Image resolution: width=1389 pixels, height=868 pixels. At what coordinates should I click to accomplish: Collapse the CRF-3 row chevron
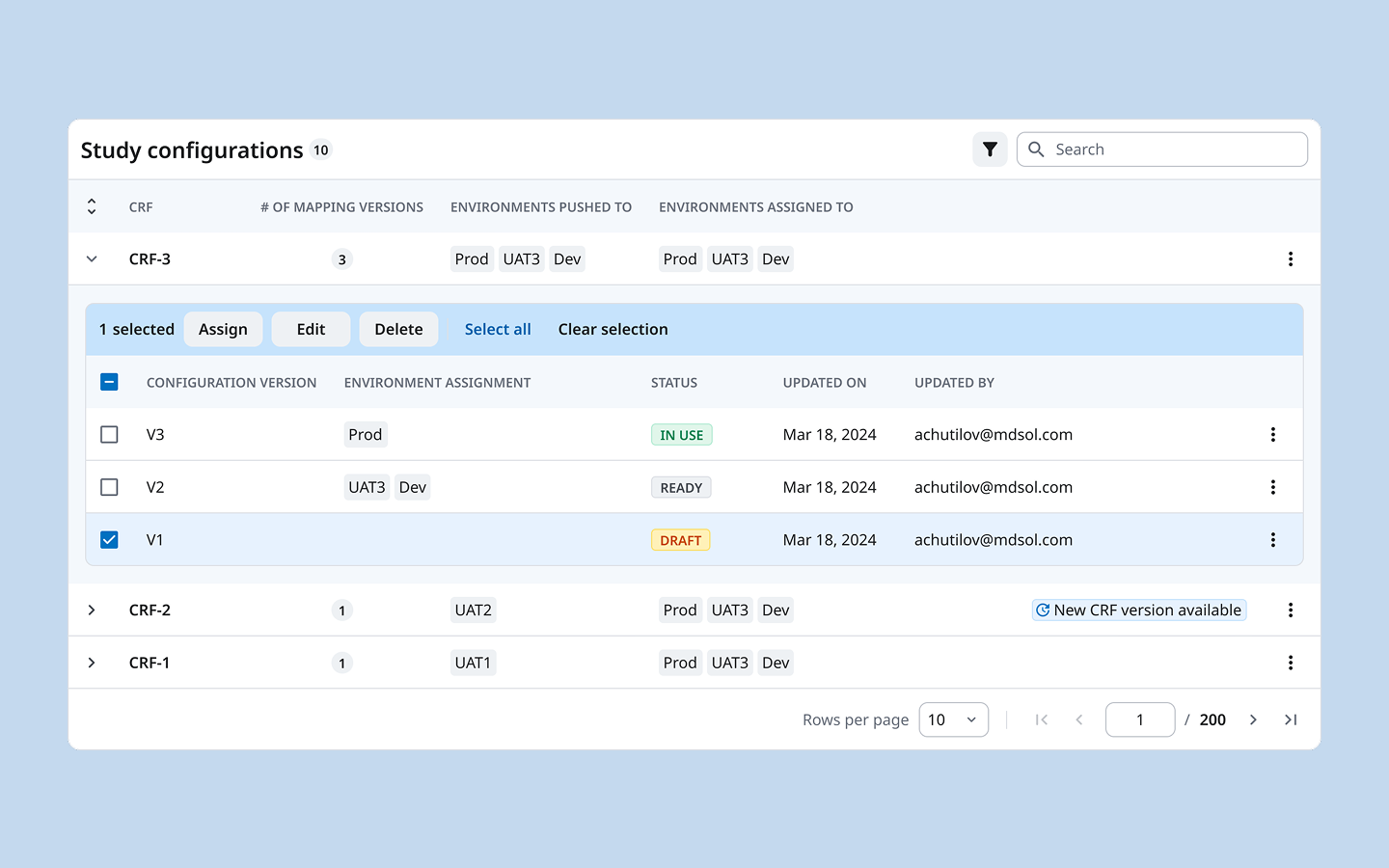[x=92, y=258]
